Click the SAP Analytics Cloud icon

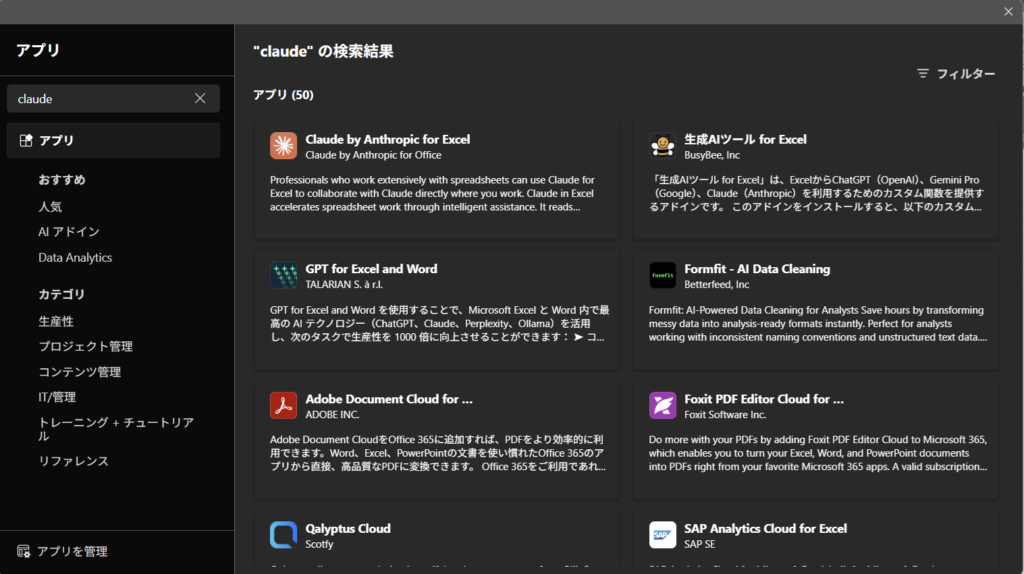[x=662, y=535]
